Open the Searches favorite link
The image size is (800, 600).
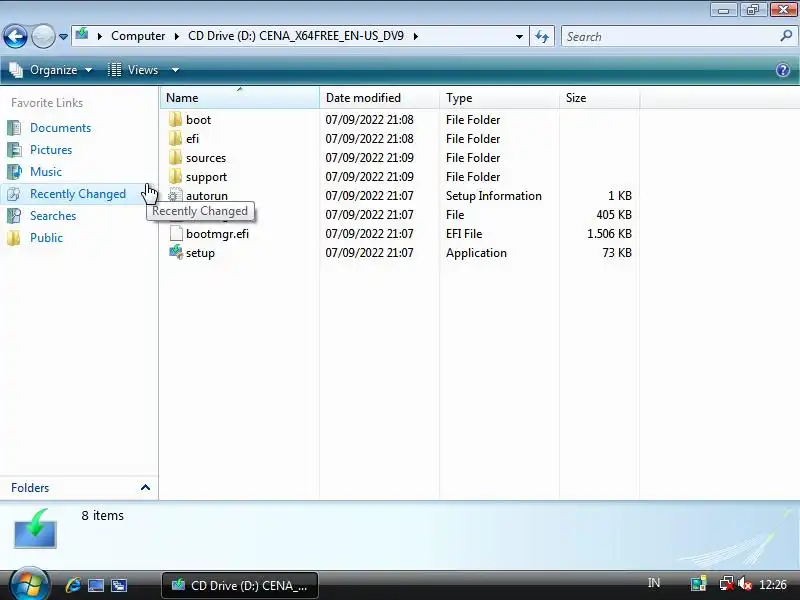(x=53, y=216)
